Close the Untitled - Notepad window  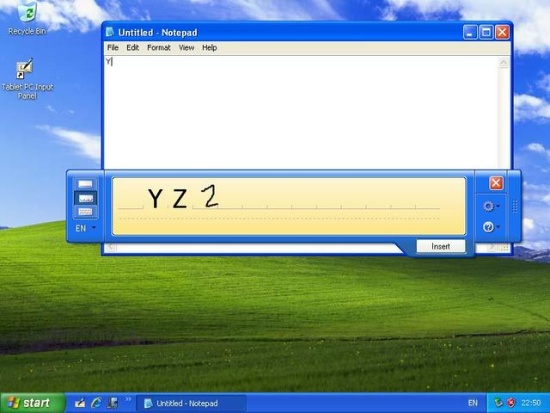(502, 32)
